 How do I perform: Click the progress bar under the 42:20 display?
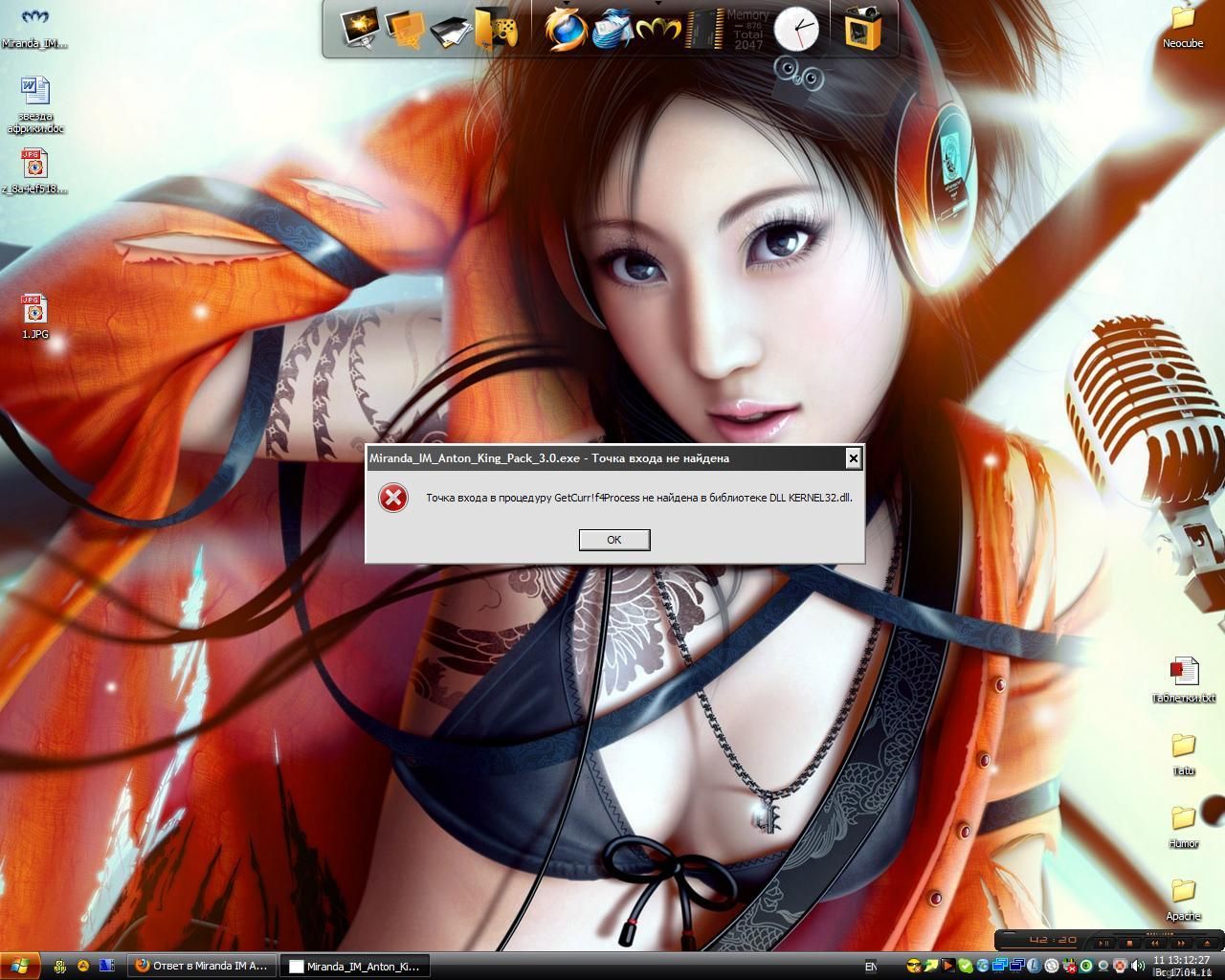1040,949
